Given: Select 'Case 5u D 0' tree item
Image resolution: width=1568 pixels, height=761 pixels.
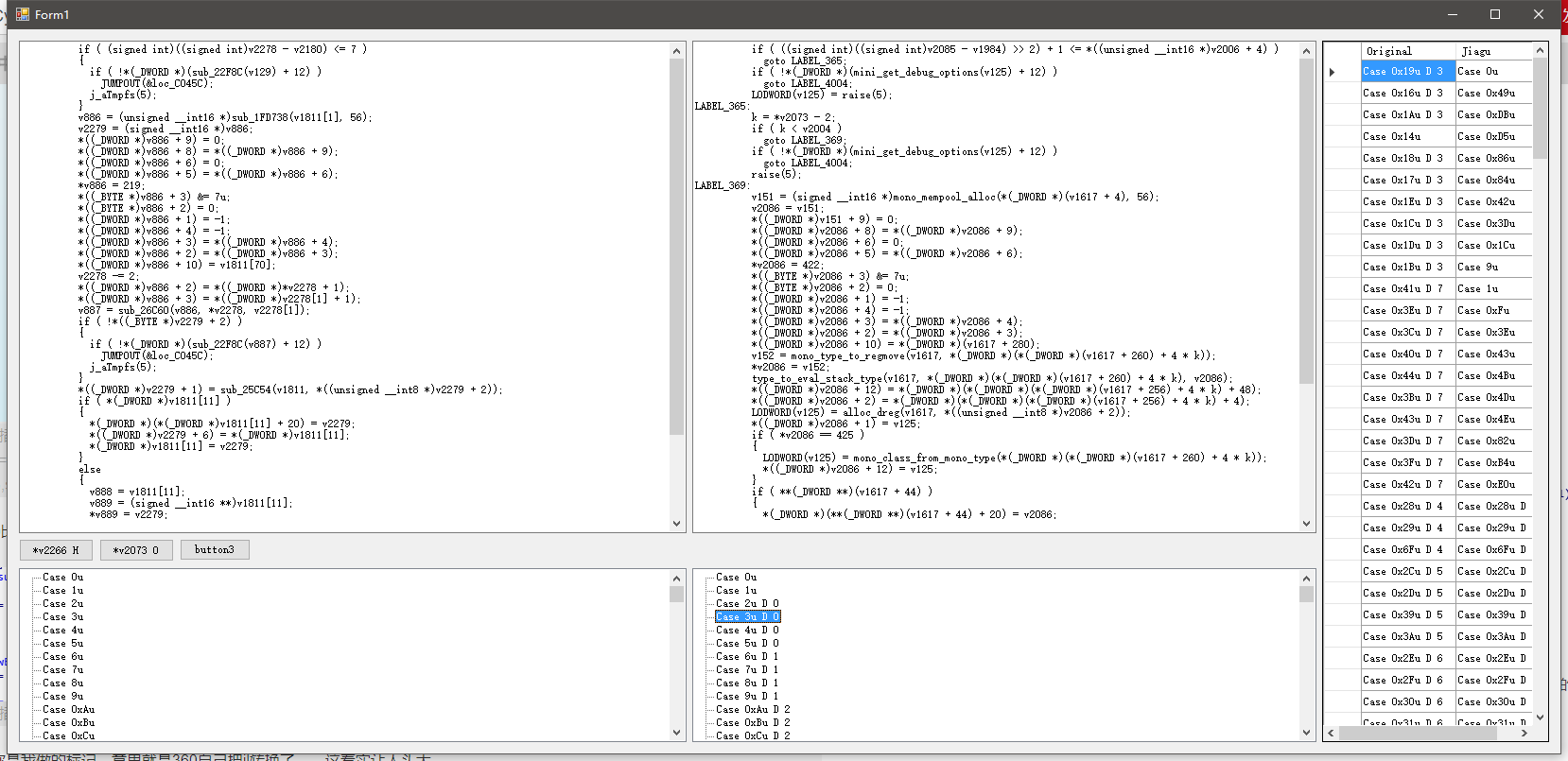Looking at the screenshot, I should [747, 643].
